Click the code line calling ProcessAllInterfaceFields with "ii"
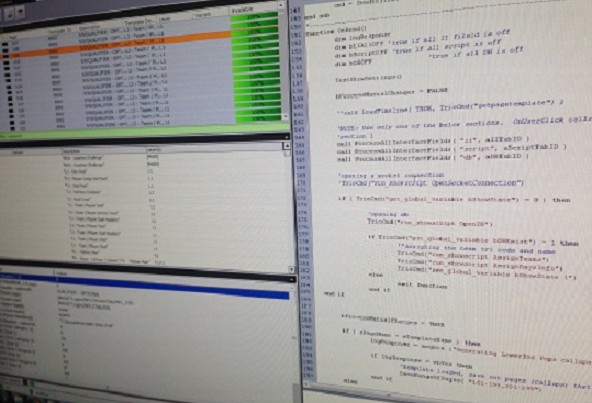This screenshot has width=592, height=403. (433, 141)
